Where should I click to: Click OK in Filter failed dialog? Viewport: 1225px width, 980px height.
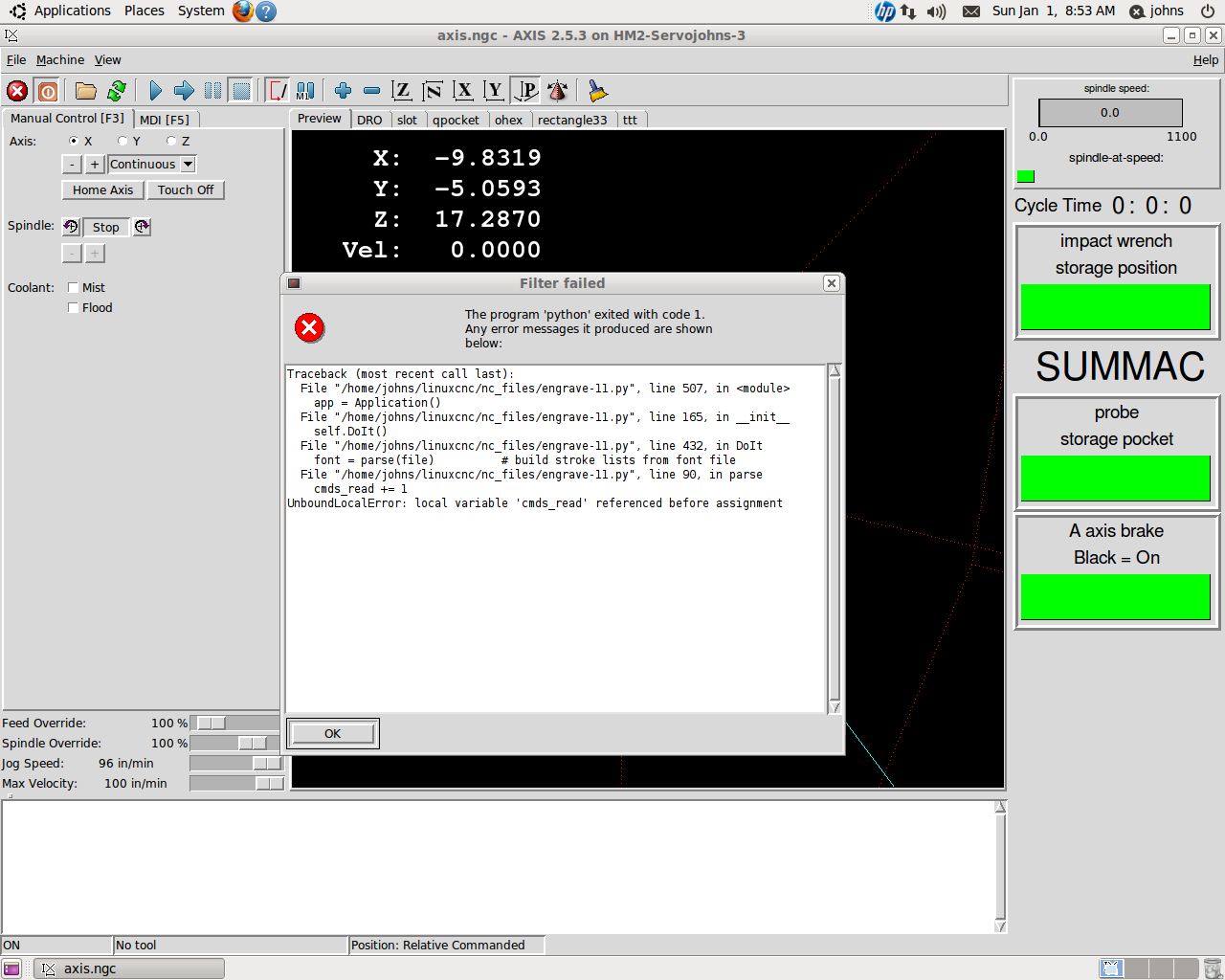click(332, 734)
